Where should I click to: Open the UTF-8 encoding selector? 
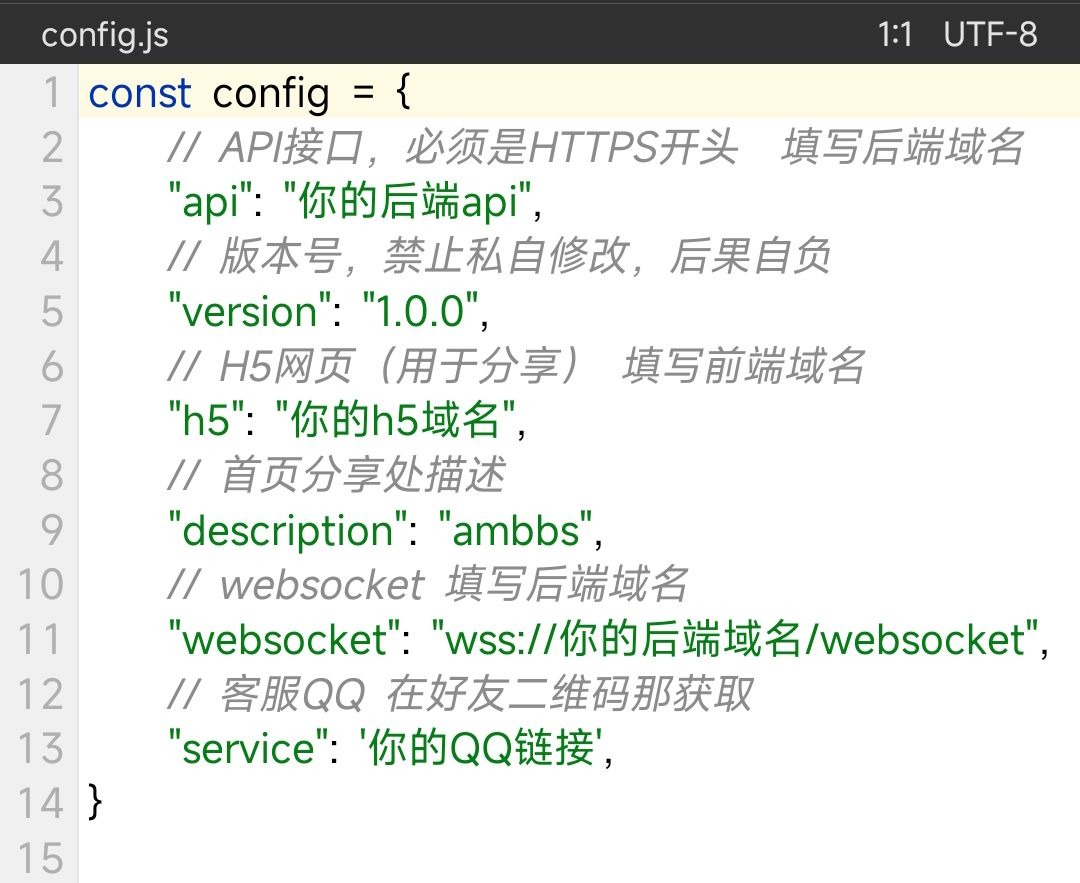pos(990,36)
